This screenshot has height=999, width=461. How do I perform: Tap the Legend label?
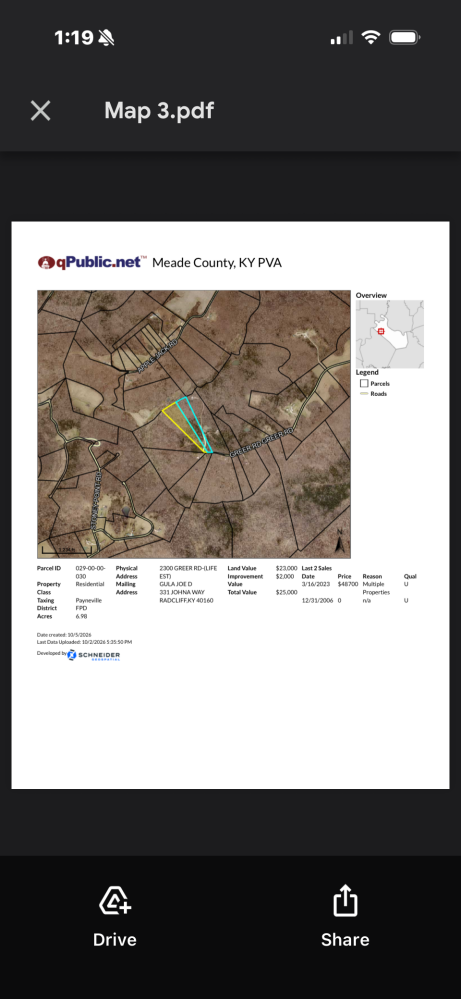pyautogui.click(x=367, y=372)
